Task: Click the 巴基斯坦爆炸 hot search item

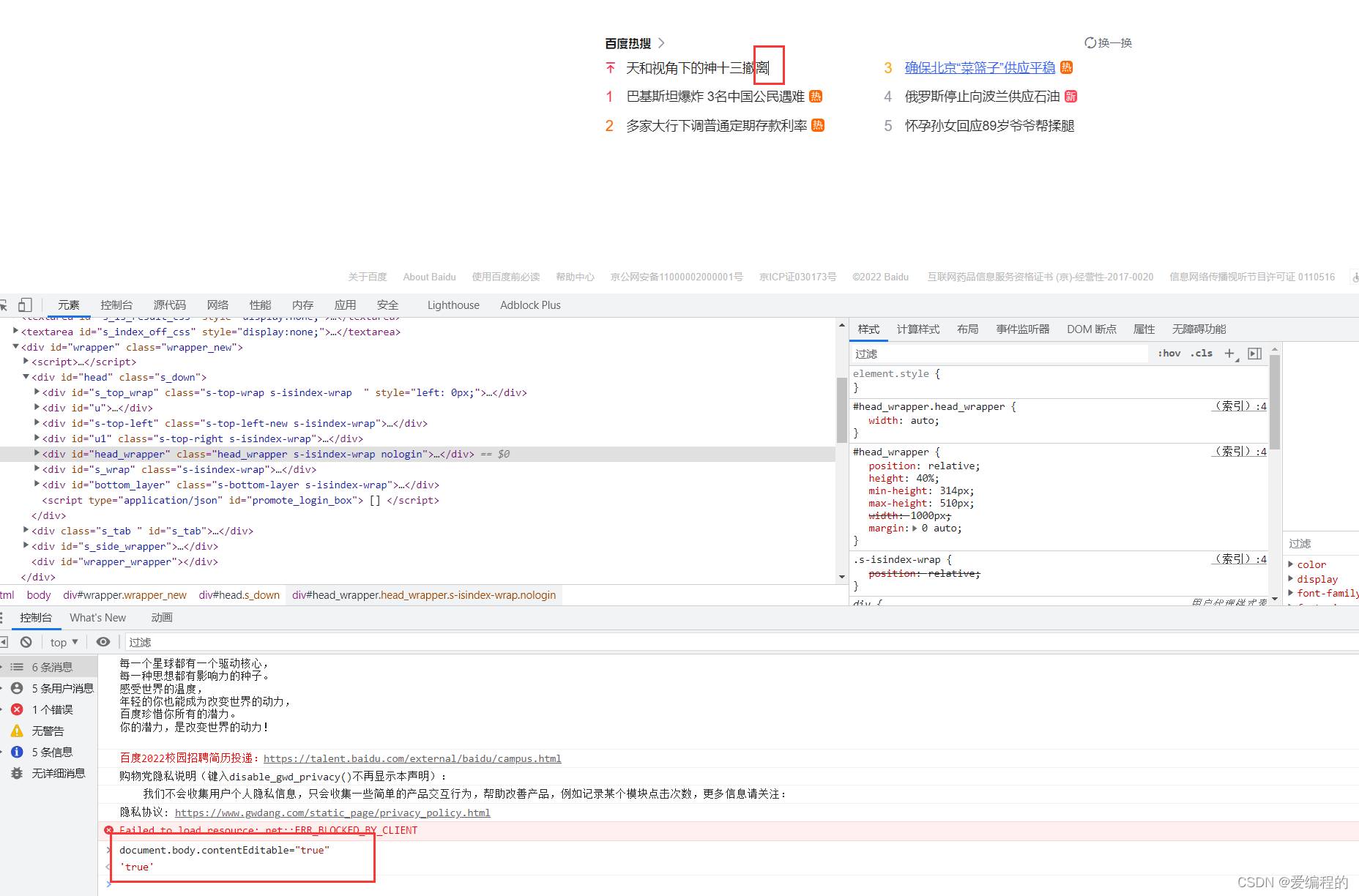Action: pyautogui.click(x=715, y=97)
